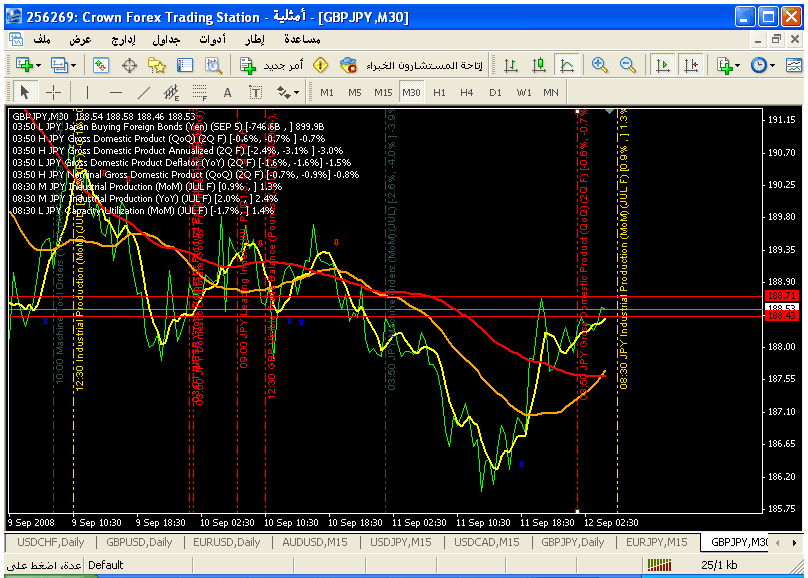
Task: Open the Market Watch window icon
Action: pos(101,65)
